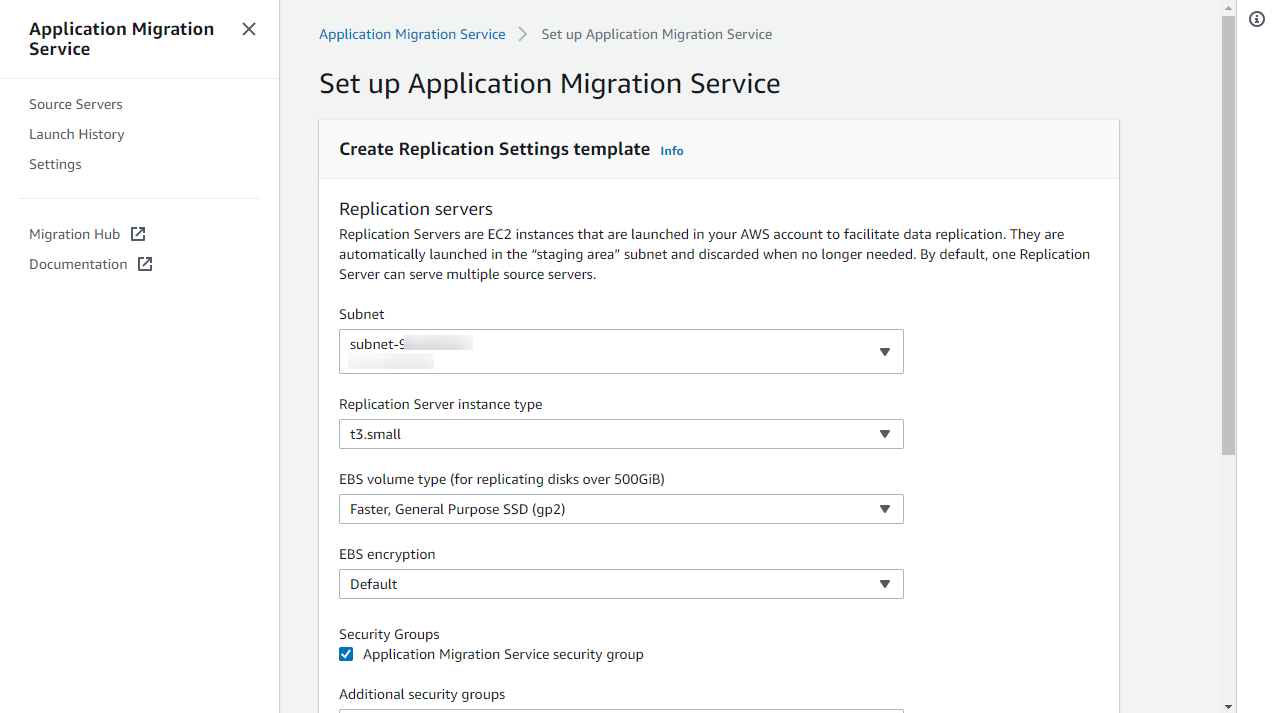Click the 'Subnet' field label
The image size is (1276, 713).
(361, 314)
